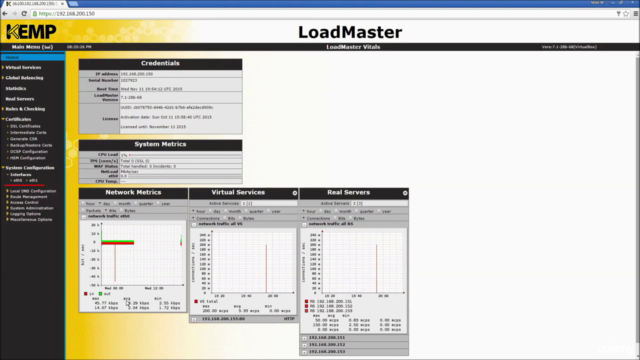Open the eth1 interface link
The width and height of the screenshot is (640, 360).
[x=33, y=180]
